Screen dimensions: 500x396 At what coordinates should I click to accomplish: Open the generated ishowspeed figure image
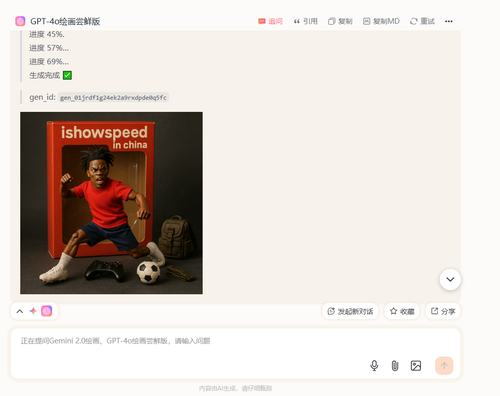click(111, 203)
